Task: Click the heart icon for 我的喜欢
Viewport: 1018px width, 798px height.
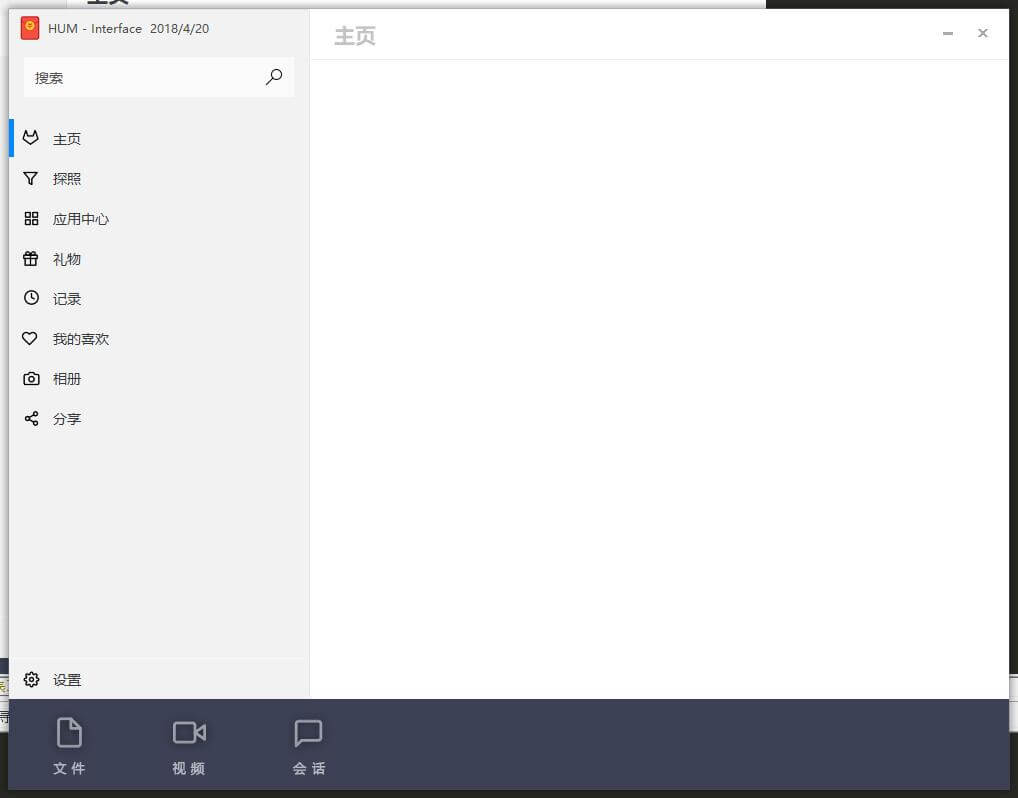Action: (31, 339)
